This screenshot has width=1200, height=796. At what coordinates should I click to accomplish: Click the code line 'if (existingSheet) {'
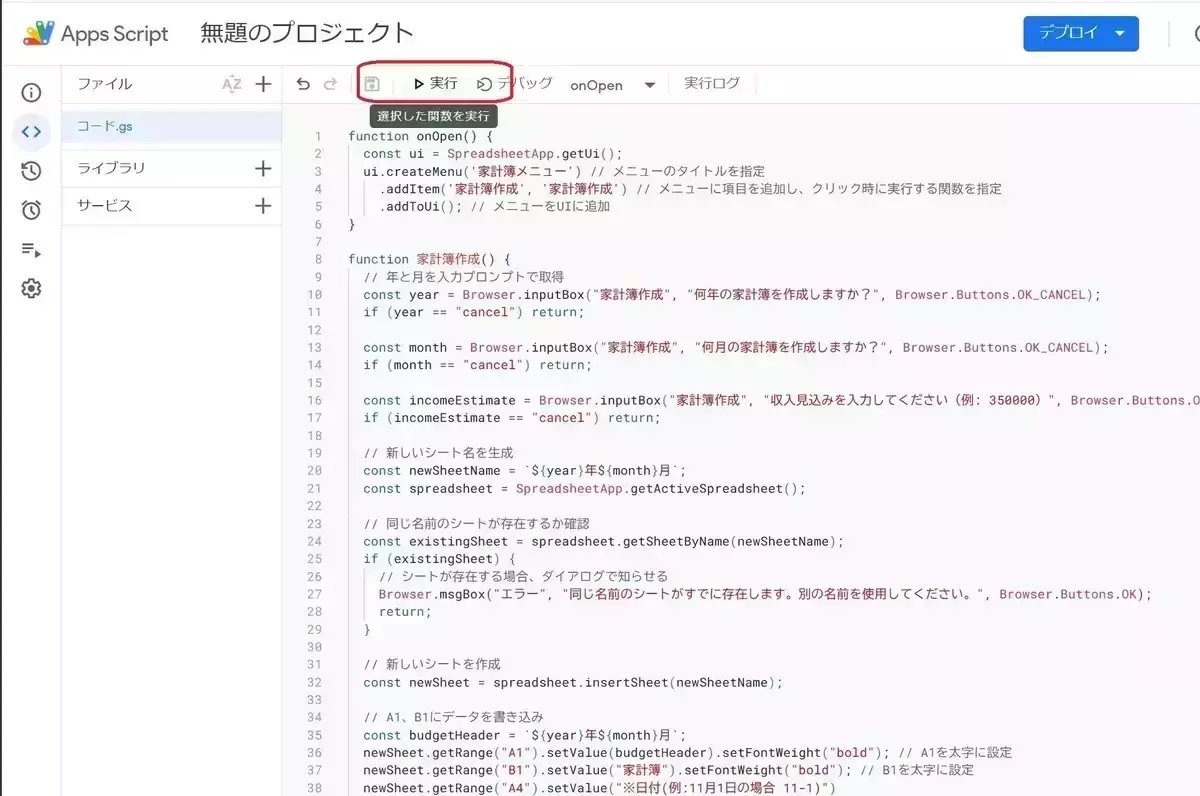(439, 559)
